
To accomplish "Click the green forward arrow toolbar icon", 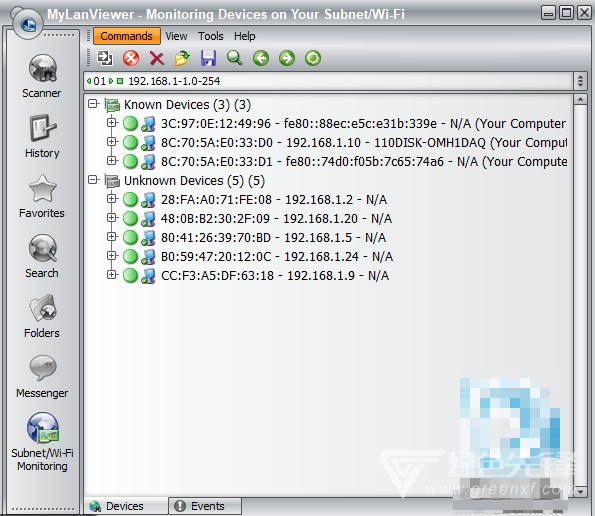I will (x=287, y=58).
